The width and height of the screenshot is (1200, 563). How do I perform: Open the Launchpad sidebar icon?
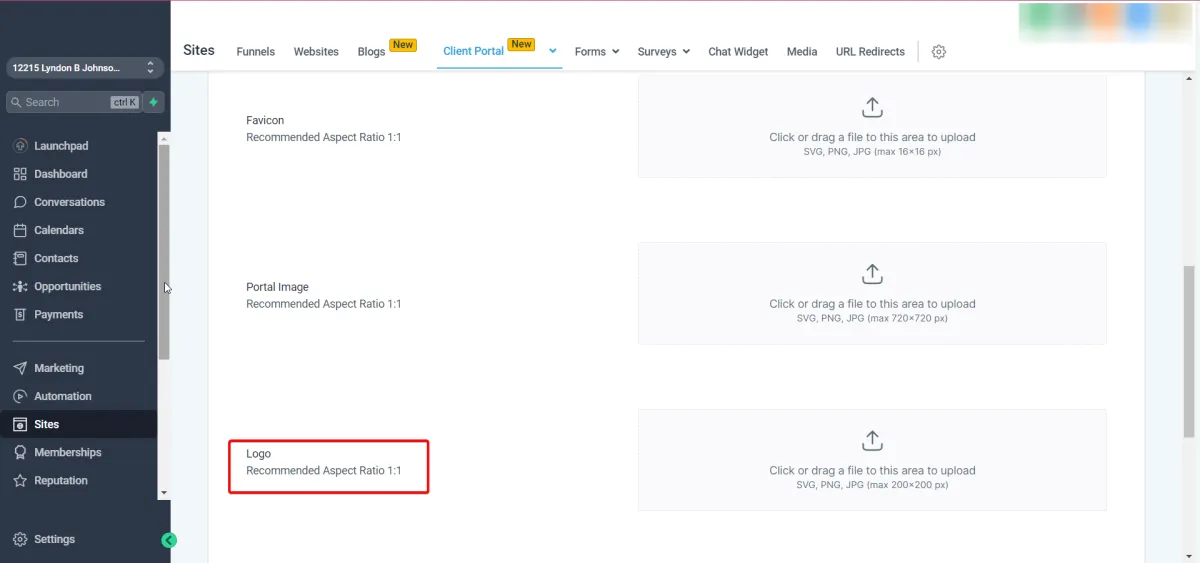[20, 146]
